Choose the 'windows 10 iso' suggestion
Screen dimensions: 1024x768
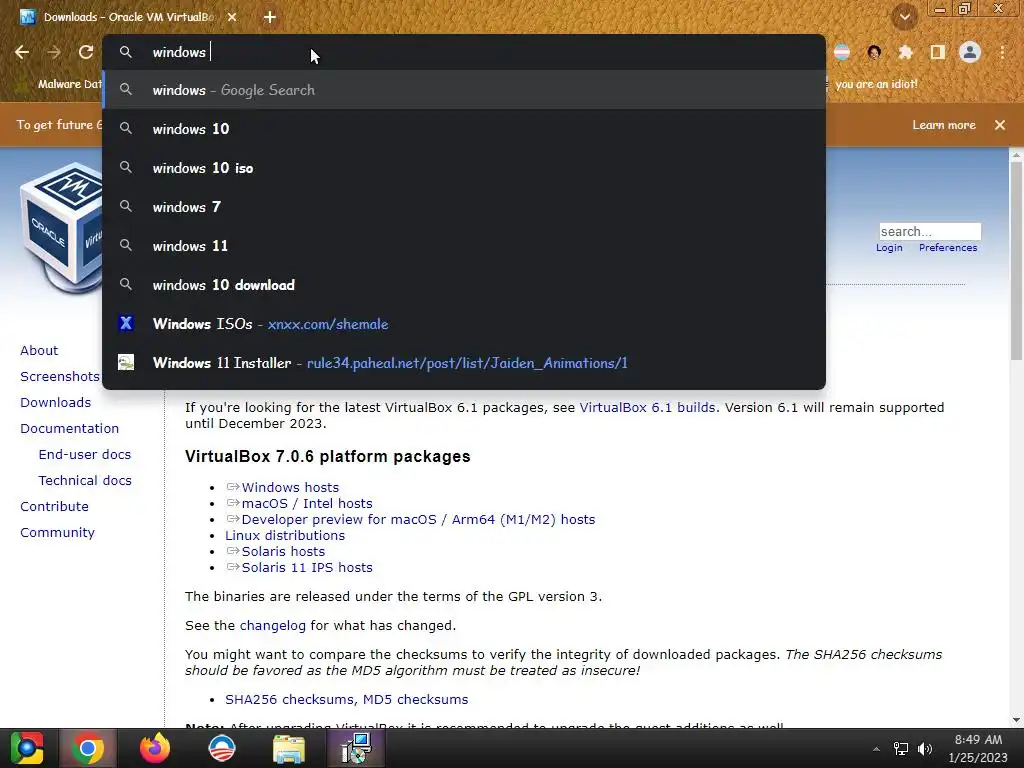click(464, 168)
